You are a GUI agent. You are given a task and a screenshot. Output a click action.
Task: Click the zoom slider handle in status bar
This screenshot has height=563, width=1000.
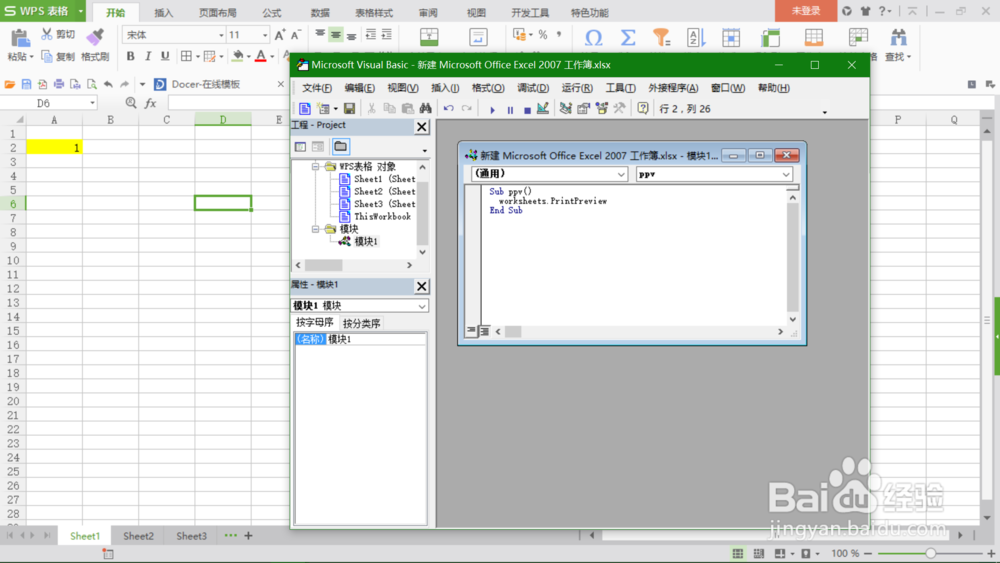point(930,553)
